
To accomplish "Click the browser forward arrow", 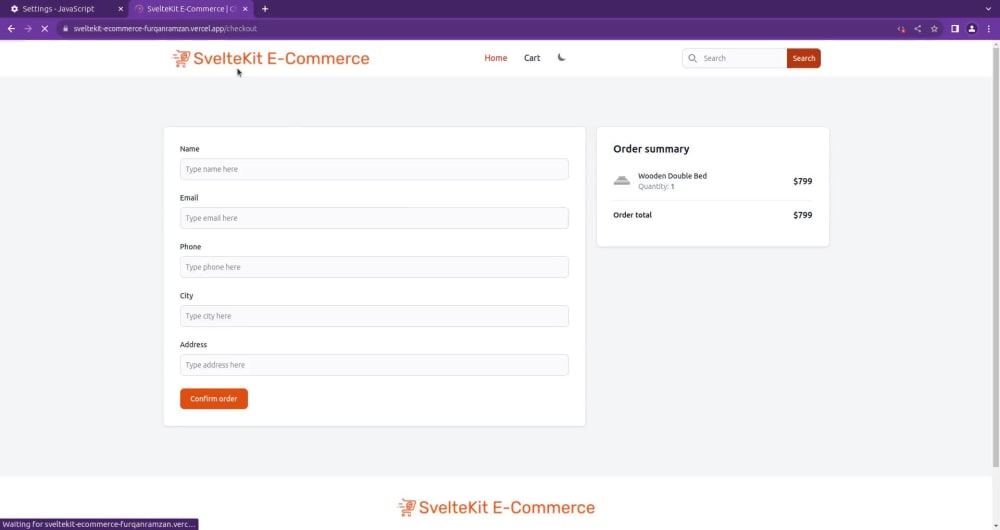I will pos(28,29).
